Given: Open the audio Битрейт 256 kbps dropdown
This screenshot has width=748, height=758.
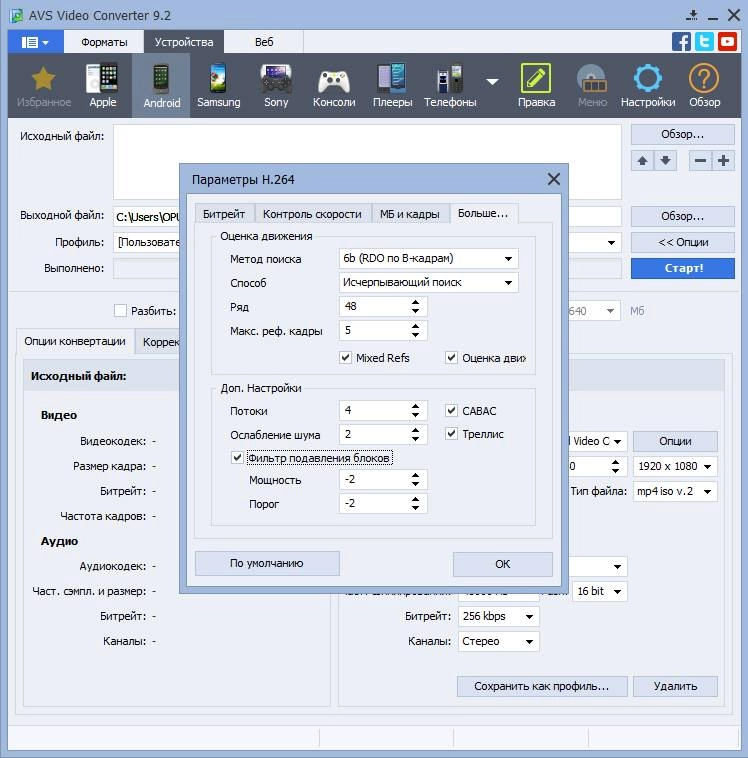Looking at the screenshot, I should 499,616.
